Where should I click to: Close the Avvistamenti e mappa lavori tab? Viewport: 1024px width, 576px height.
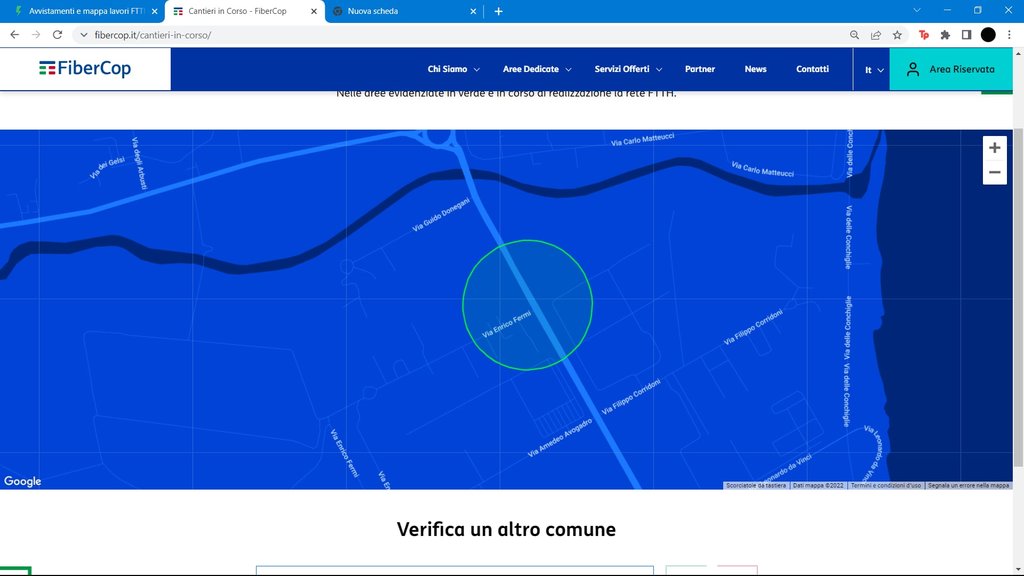pos(155,11)
